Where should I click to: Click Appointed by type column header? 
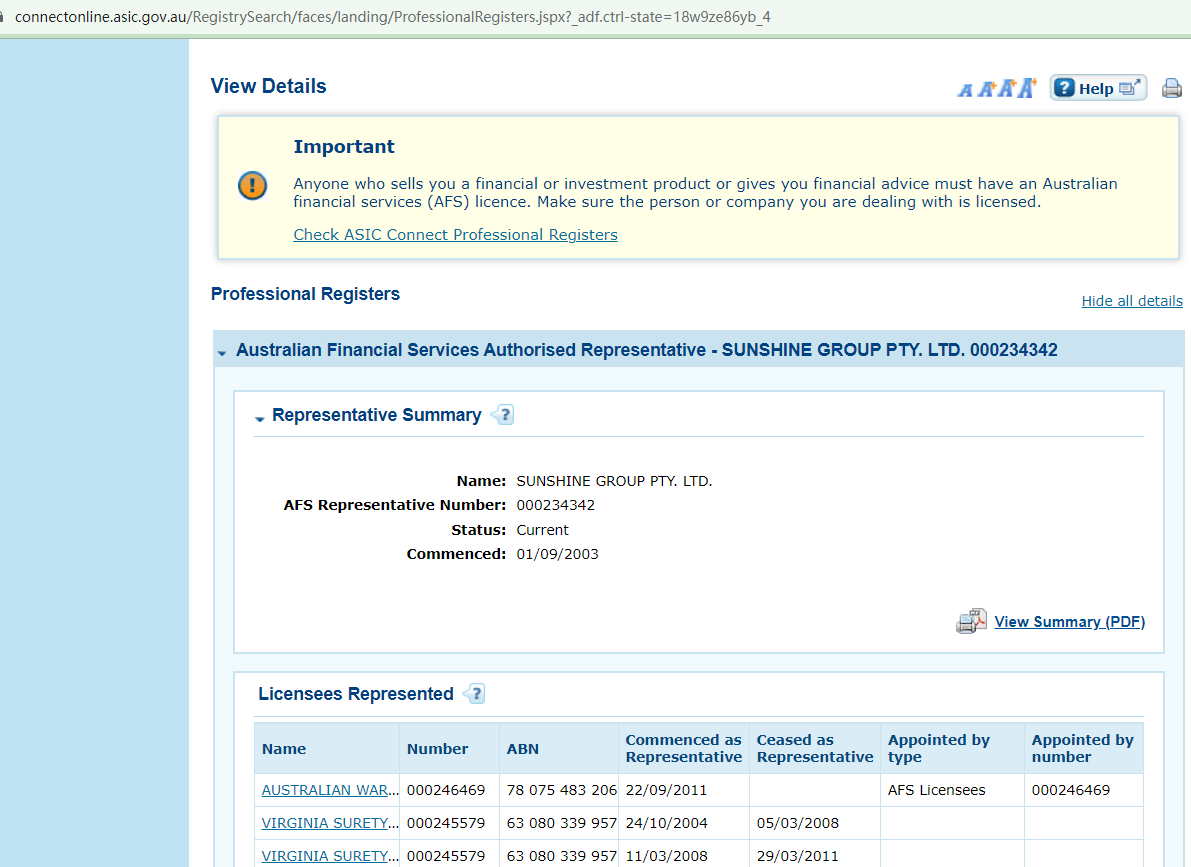952,748
